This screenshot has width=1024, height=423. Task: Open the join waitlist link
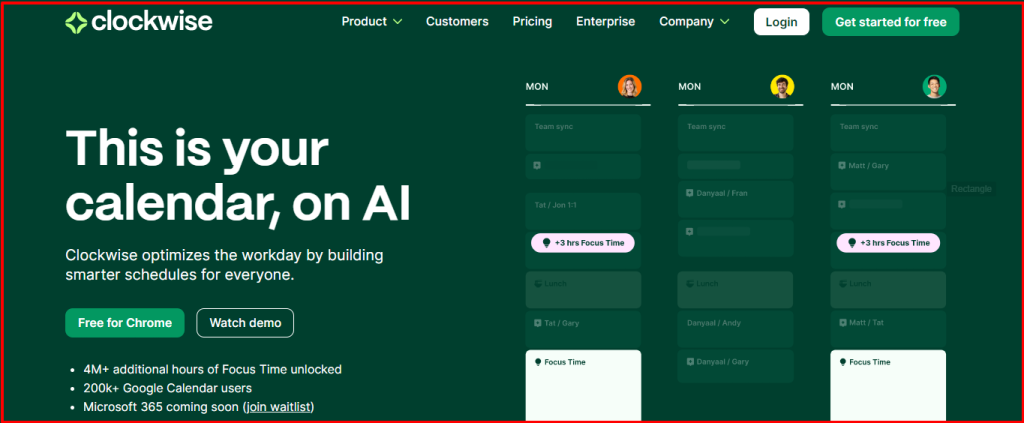pyautogui.click(x=279, y=407)
